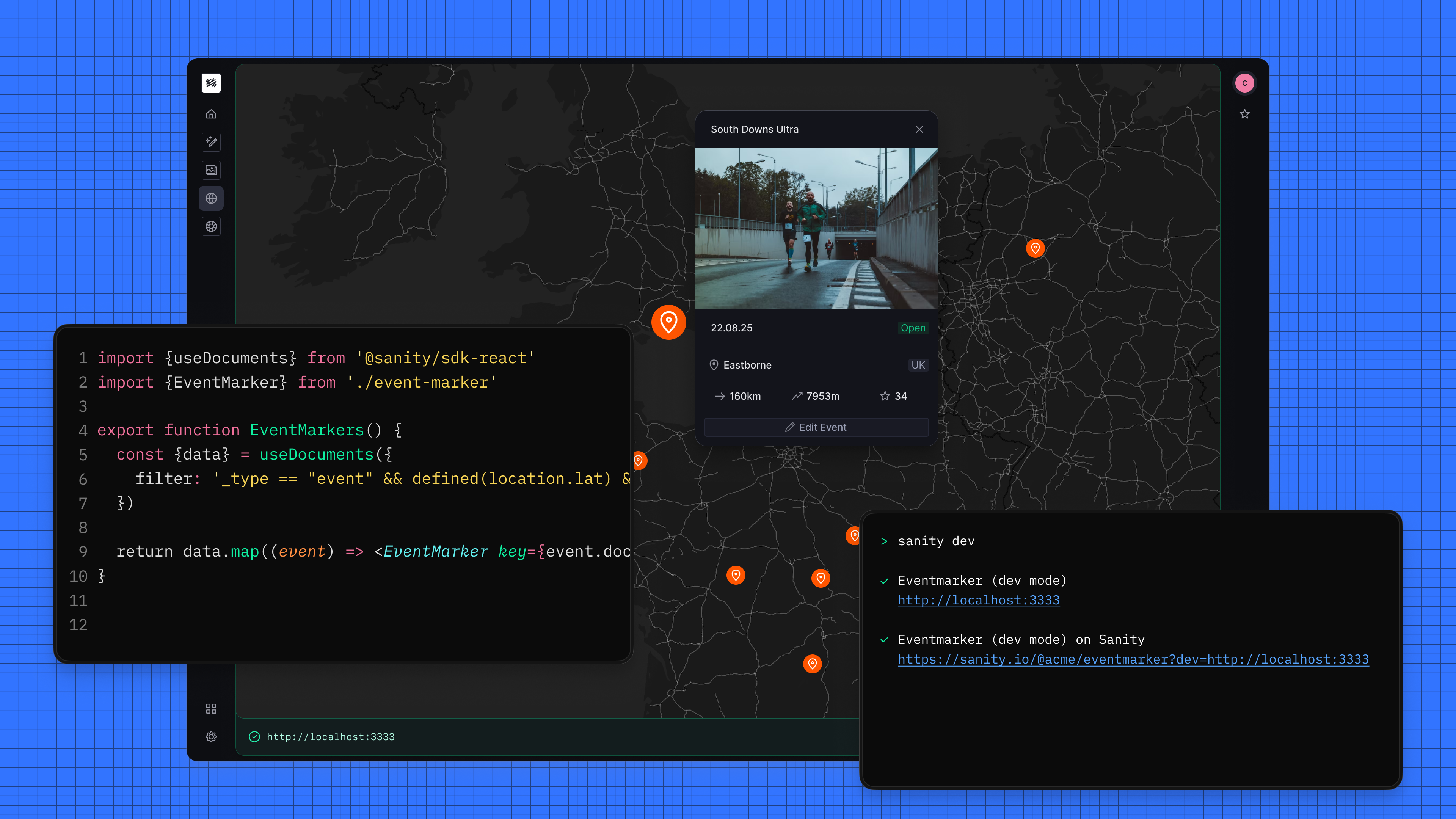Open the apps grid icon
1456x819 pixels.
211,709
